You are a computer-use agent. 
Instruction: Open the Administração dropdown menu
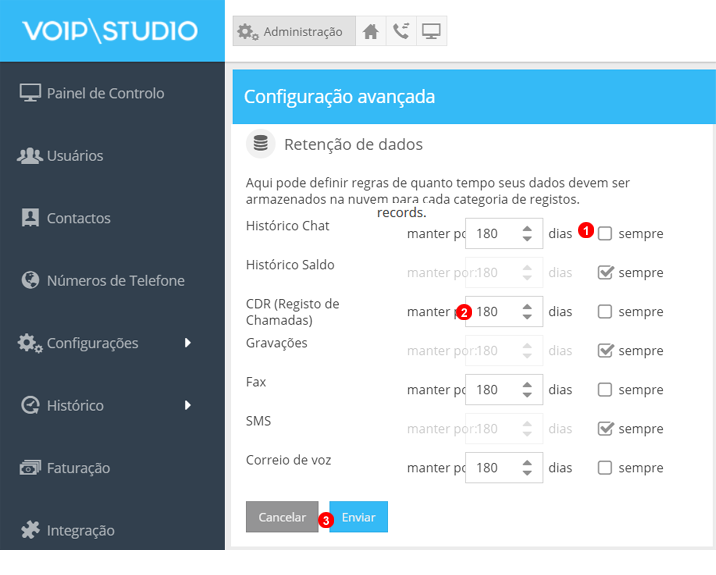[292, 32]
